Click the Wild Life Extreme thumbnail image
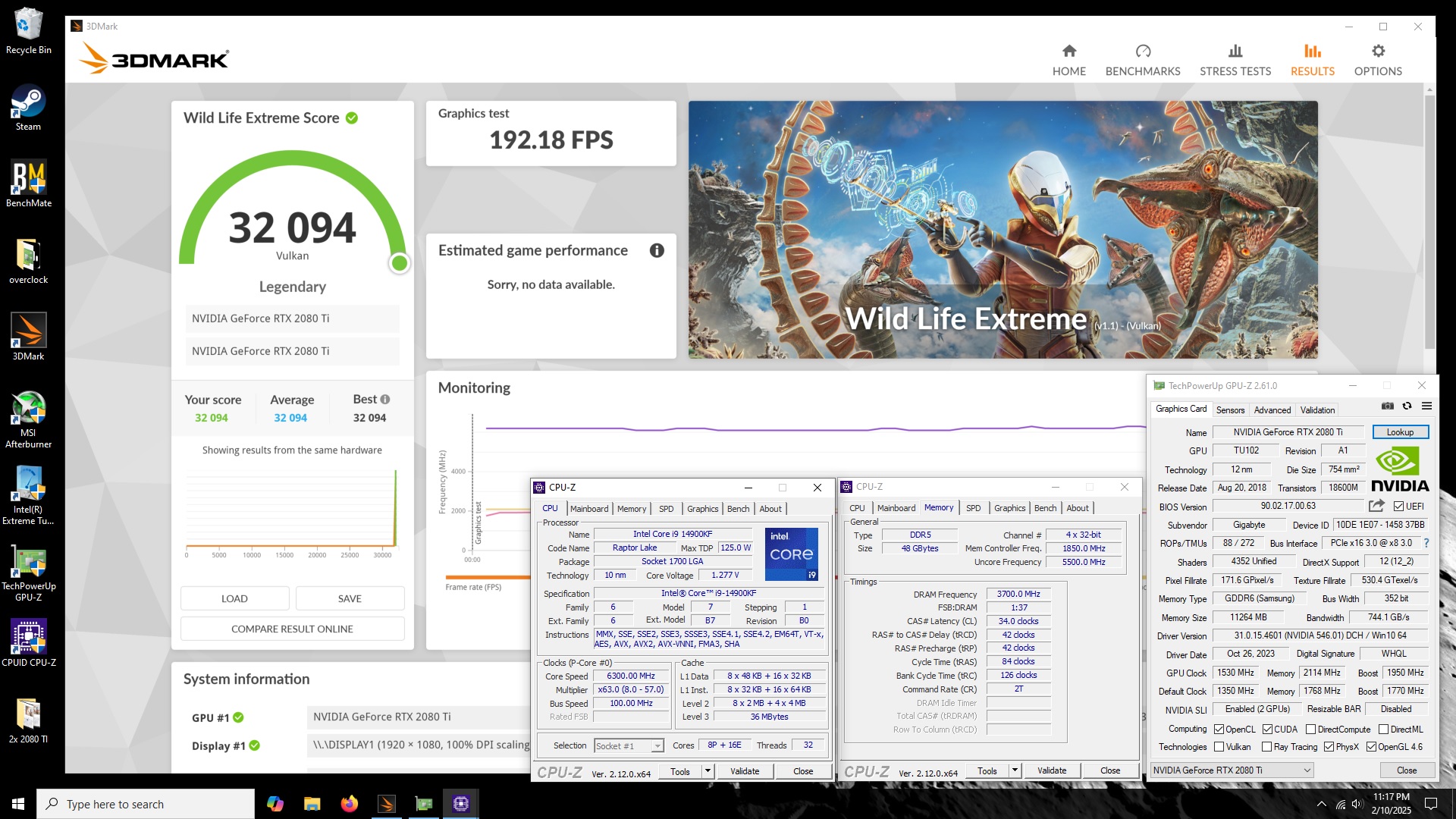 [1003, 230]
